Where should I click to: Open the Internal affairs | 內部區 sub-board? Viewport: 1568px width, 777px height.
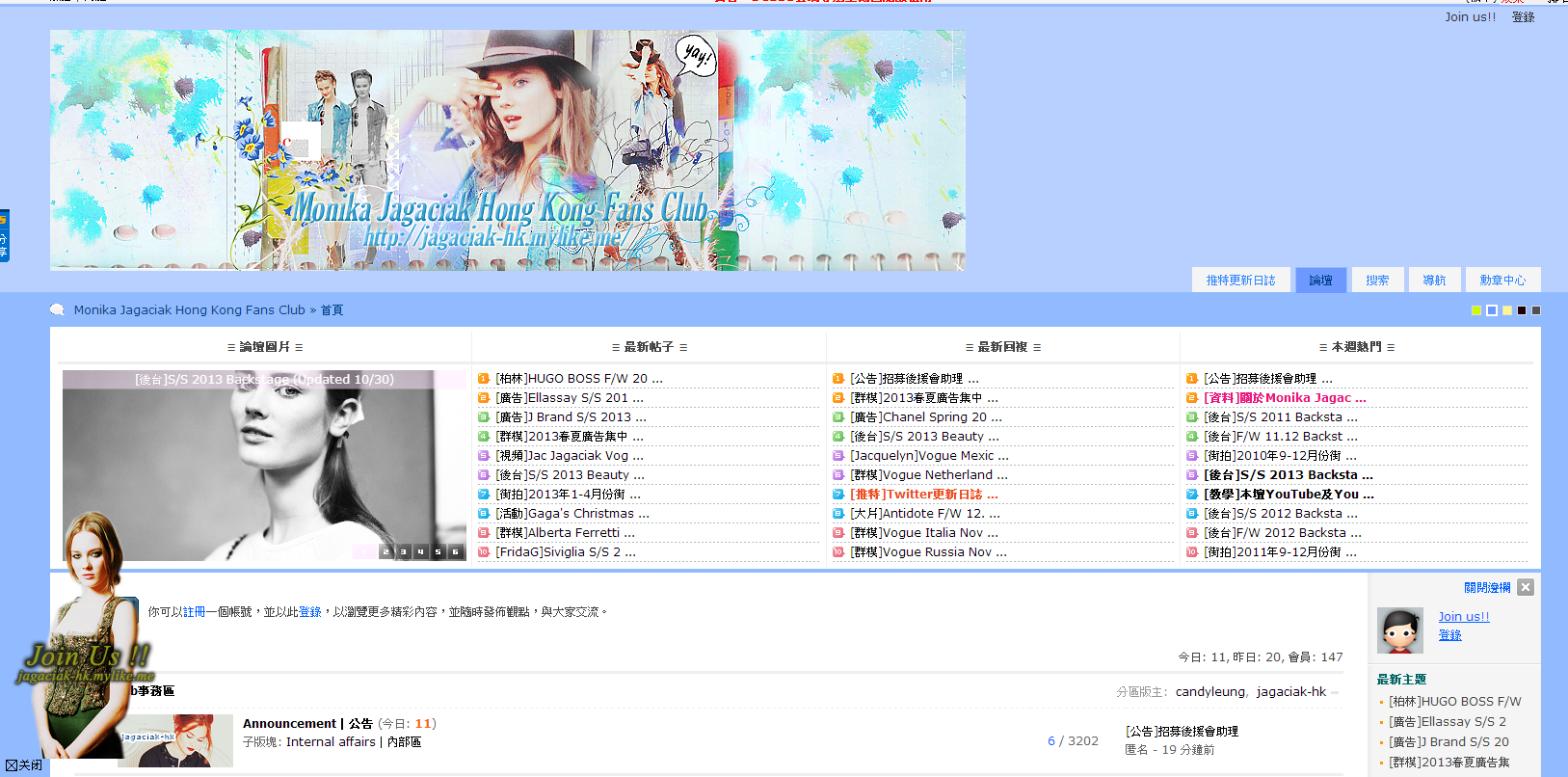[x=354, y=742]
